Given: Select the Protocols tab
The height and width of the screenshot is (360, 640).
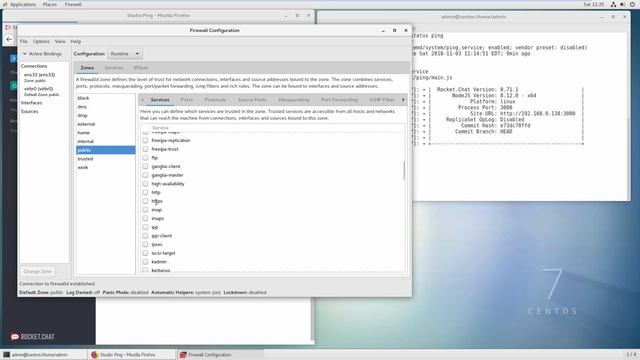Looking at the screenshot, I should click(215, 100).
